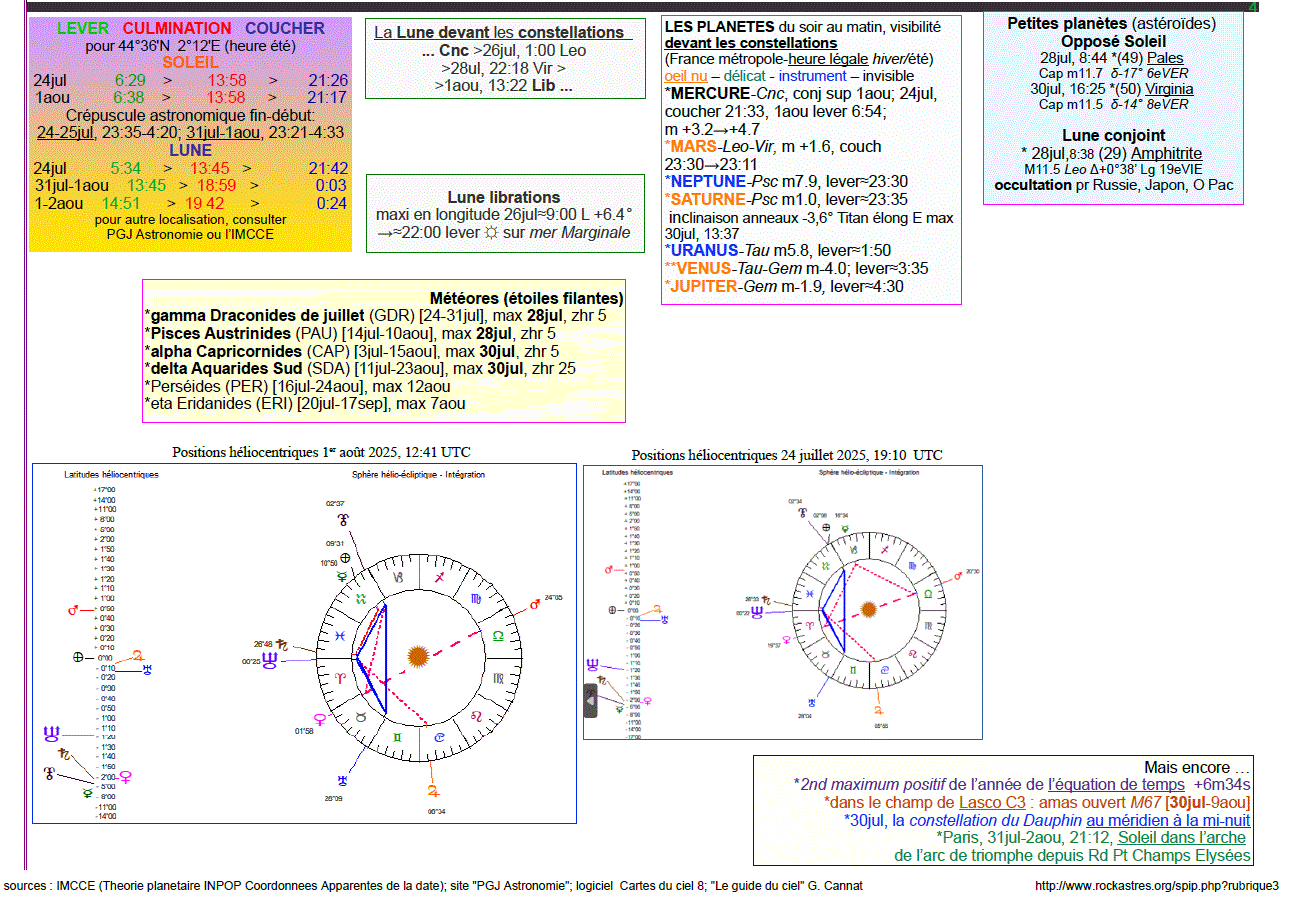Viewport: 1289px width, 901px height.
Task: Open the 'oeil nu' visibility link
Action: [685, 76]
